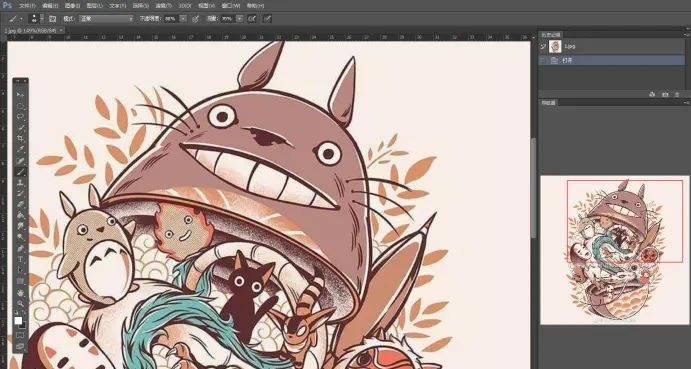This screenshot has width=691, height=369.
Task: Close the 1.jpg document tab
Action: [x=61, y=30]
